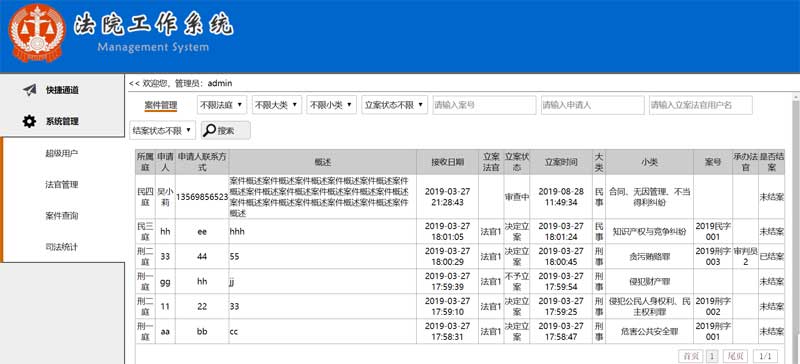Open the 立案状态不限 dropdown
This screenshot has height=364, width=800.
pos(394,105)
